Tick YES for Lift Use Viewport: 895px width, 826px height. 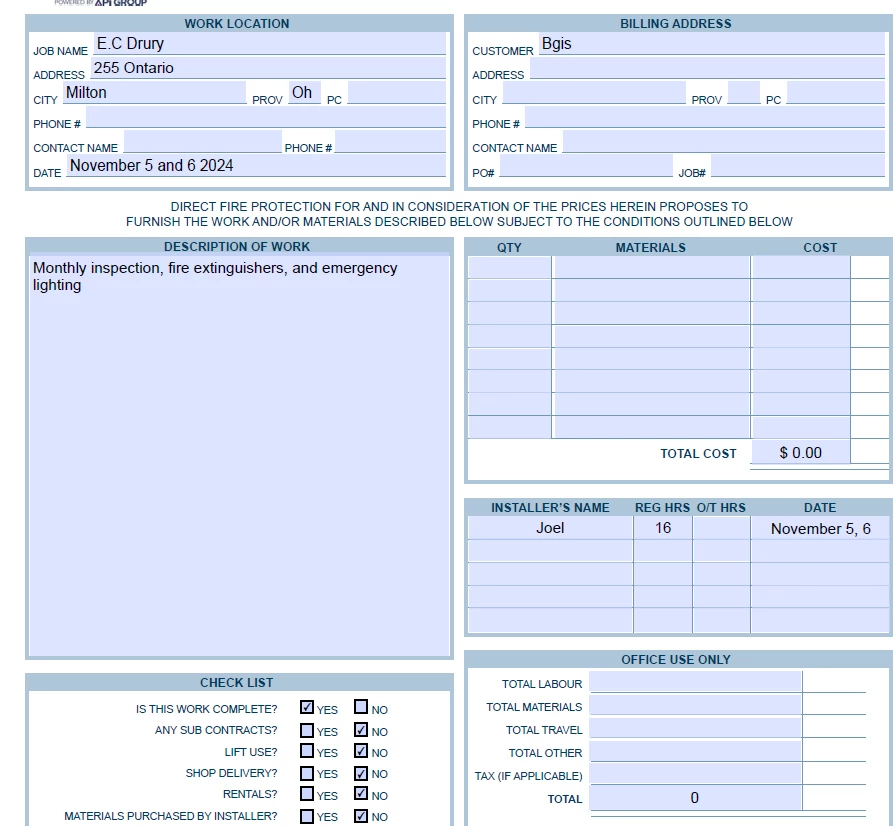[307, 751]
